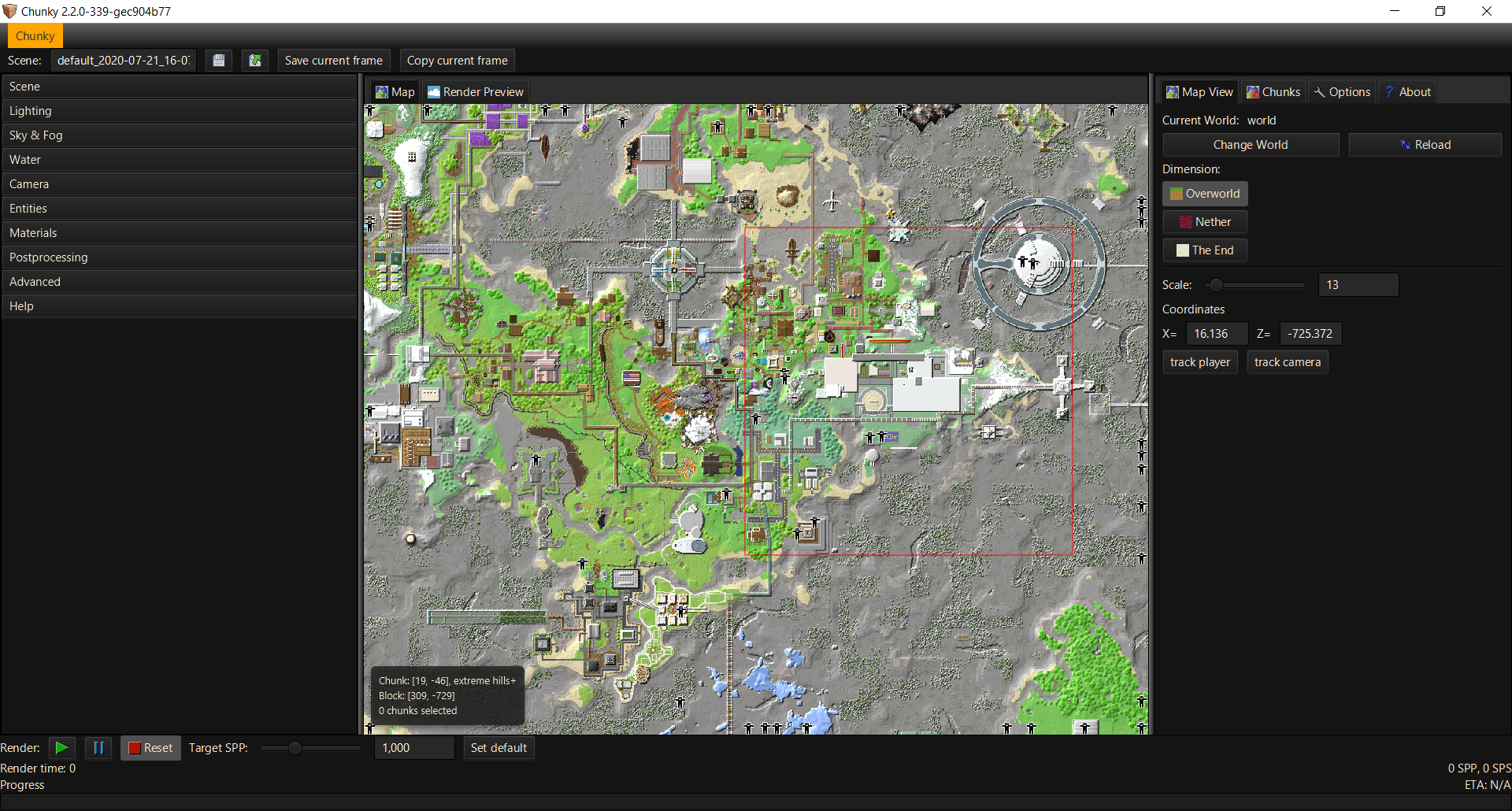Open the About tab
1512x811 pixels.
(x=1408, y=92)
